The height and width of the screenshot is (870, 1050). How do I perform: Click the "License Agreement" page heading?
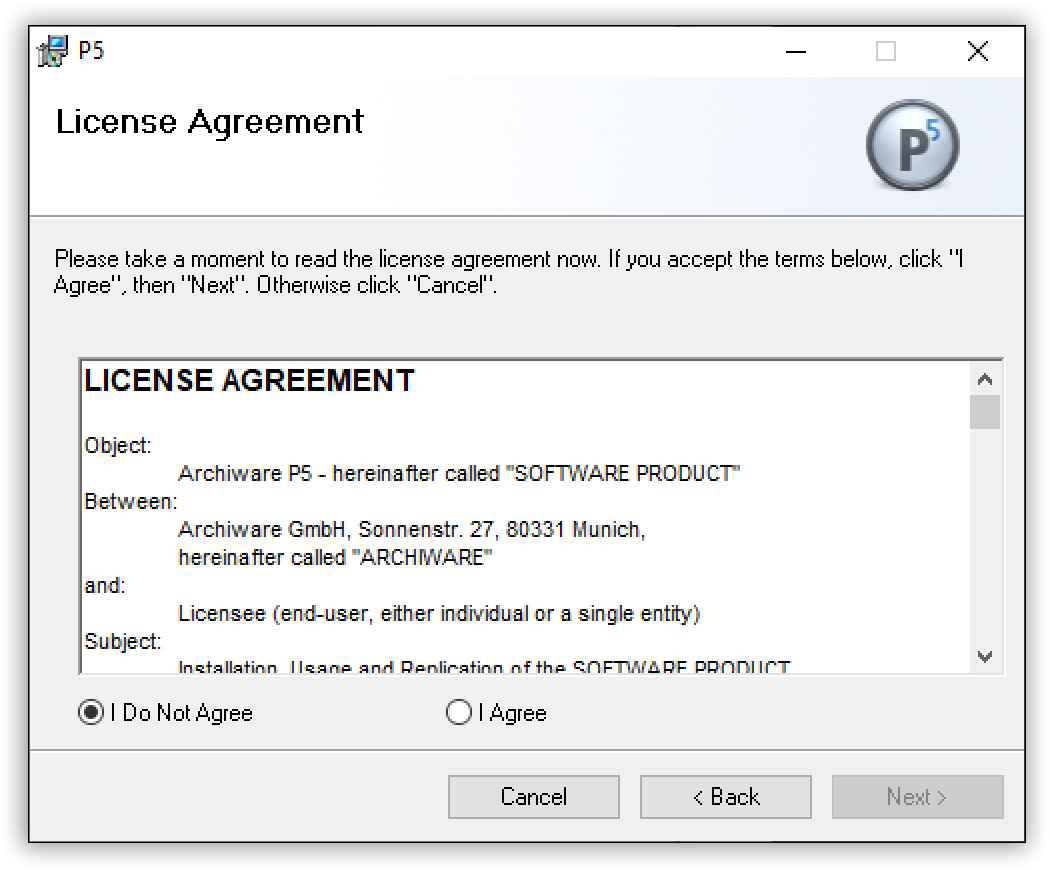click(x=210, y=122)
